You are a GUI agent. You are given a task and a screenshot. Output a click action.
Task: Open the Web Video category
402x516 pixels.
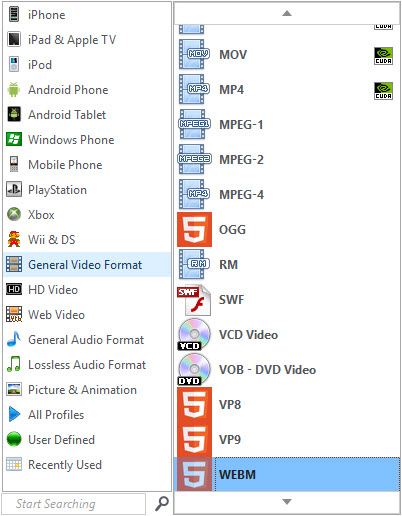point(87,314)
